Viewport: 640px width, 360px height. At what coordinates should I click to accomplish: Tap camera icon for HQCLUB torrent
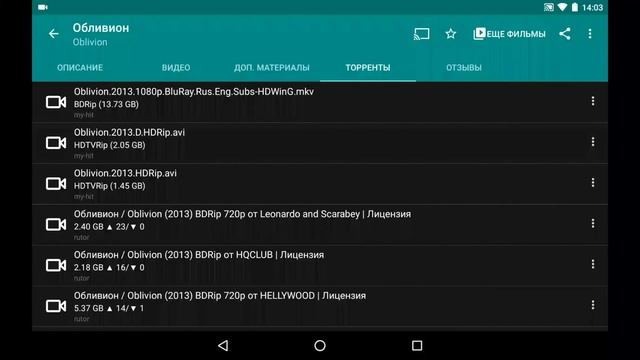click(x=56, y=265)
